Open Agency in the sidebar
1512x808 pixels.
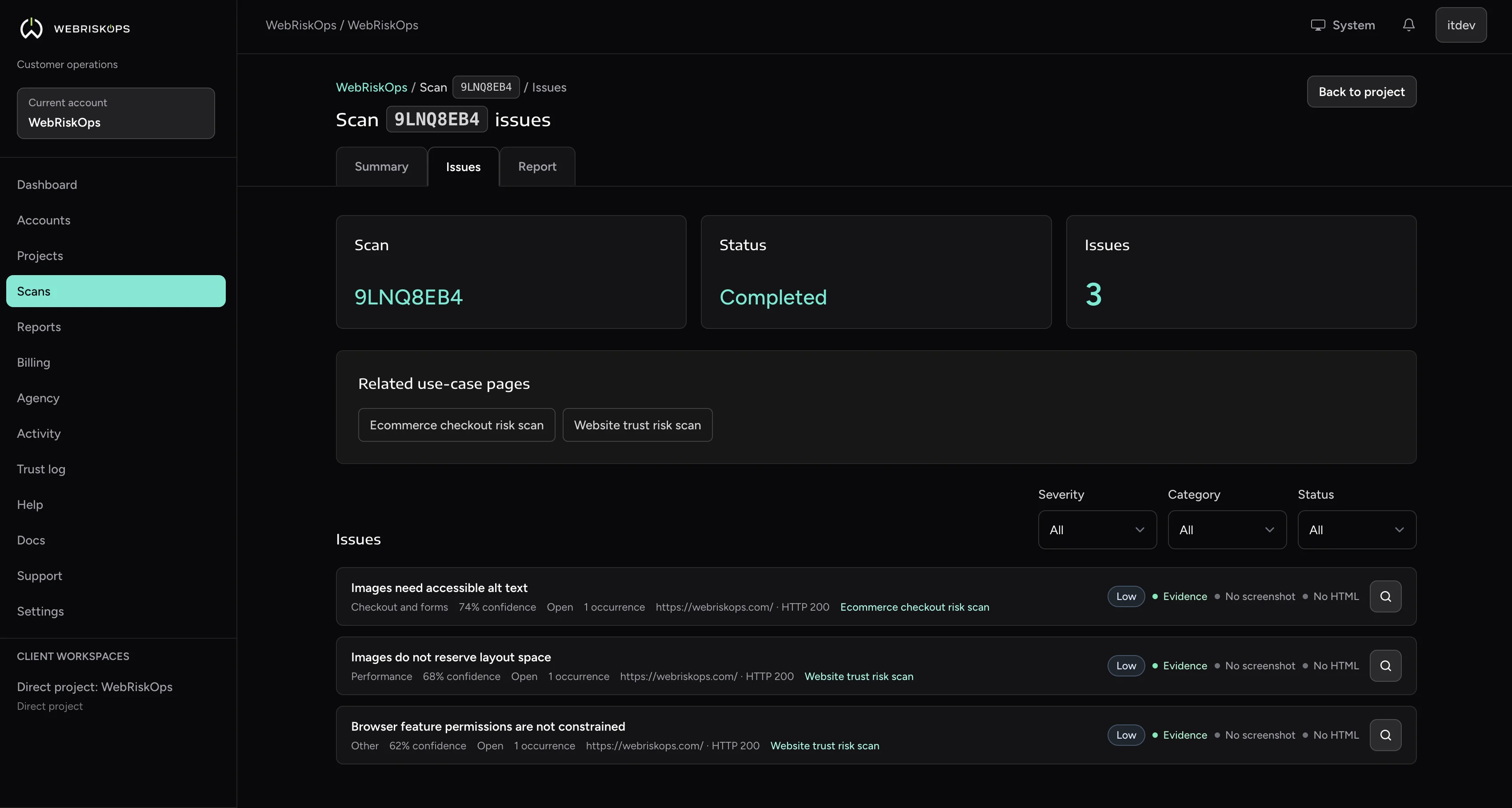pos(116,398)
